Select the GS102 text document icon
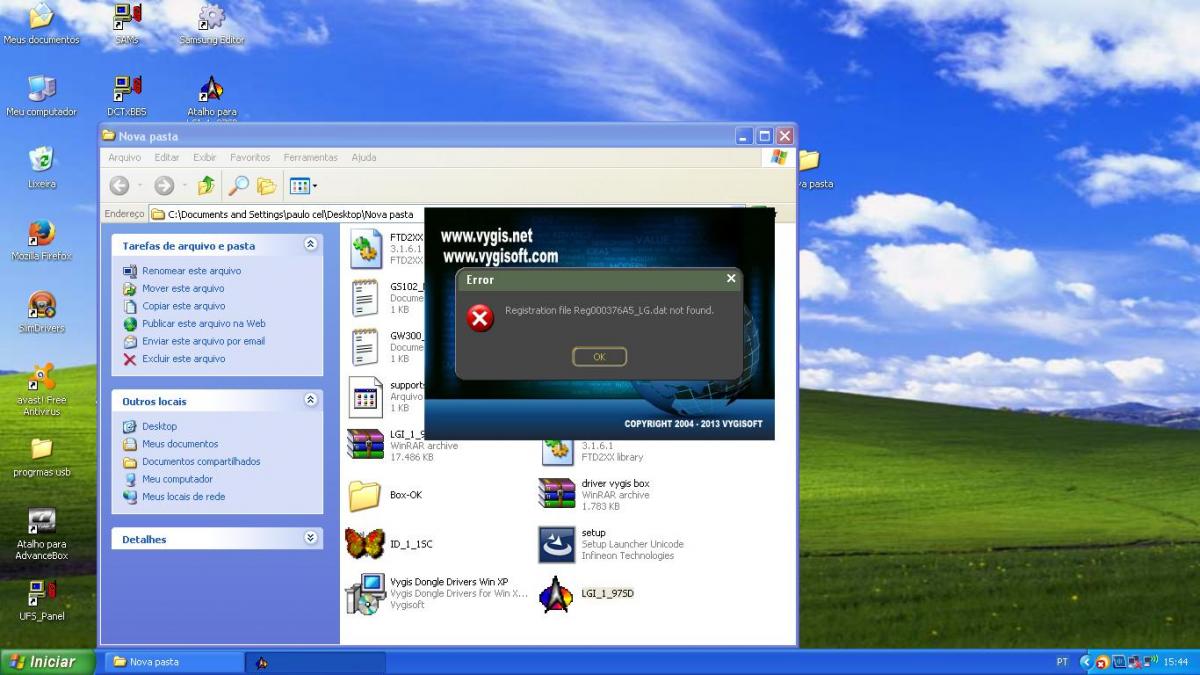This screenshot has height=675, width=1200. [x=364, y=298]
